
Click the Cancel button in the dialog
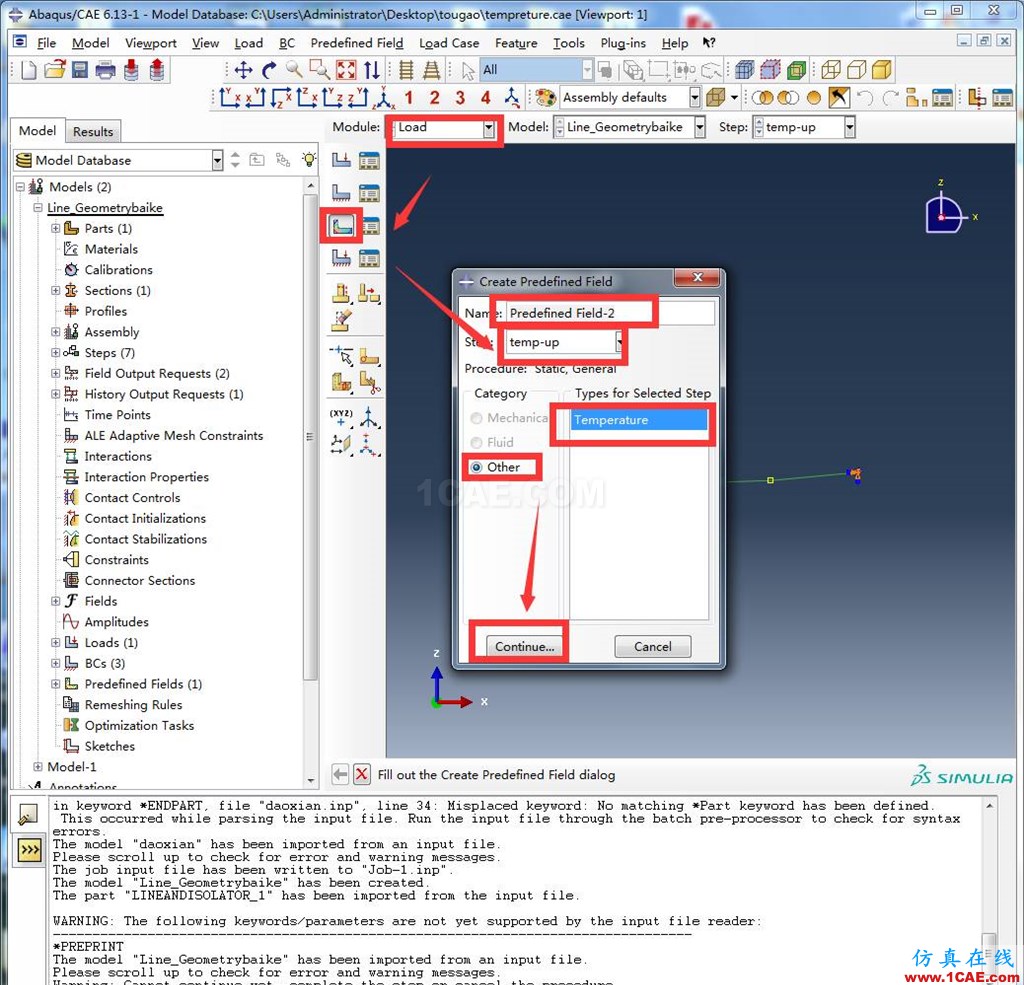coord(652,647)
